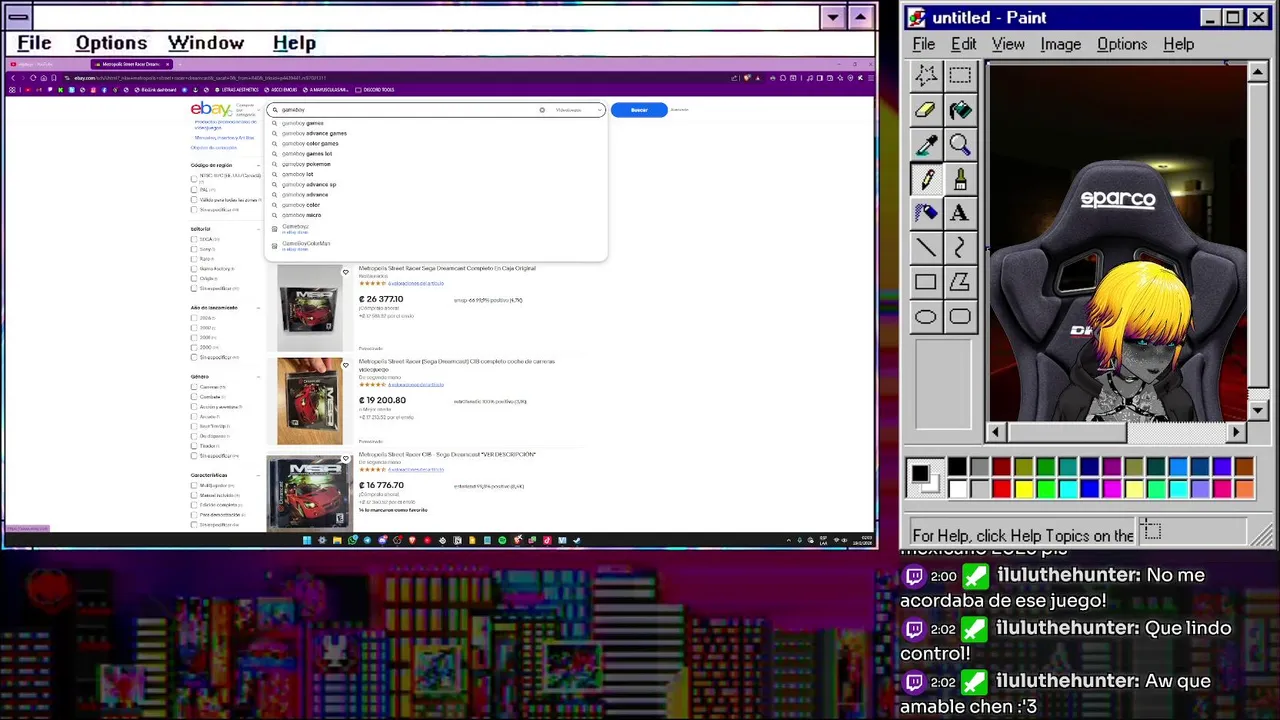Favorite the €16 776.70 listing heart icon

click(x=346, y=458)
